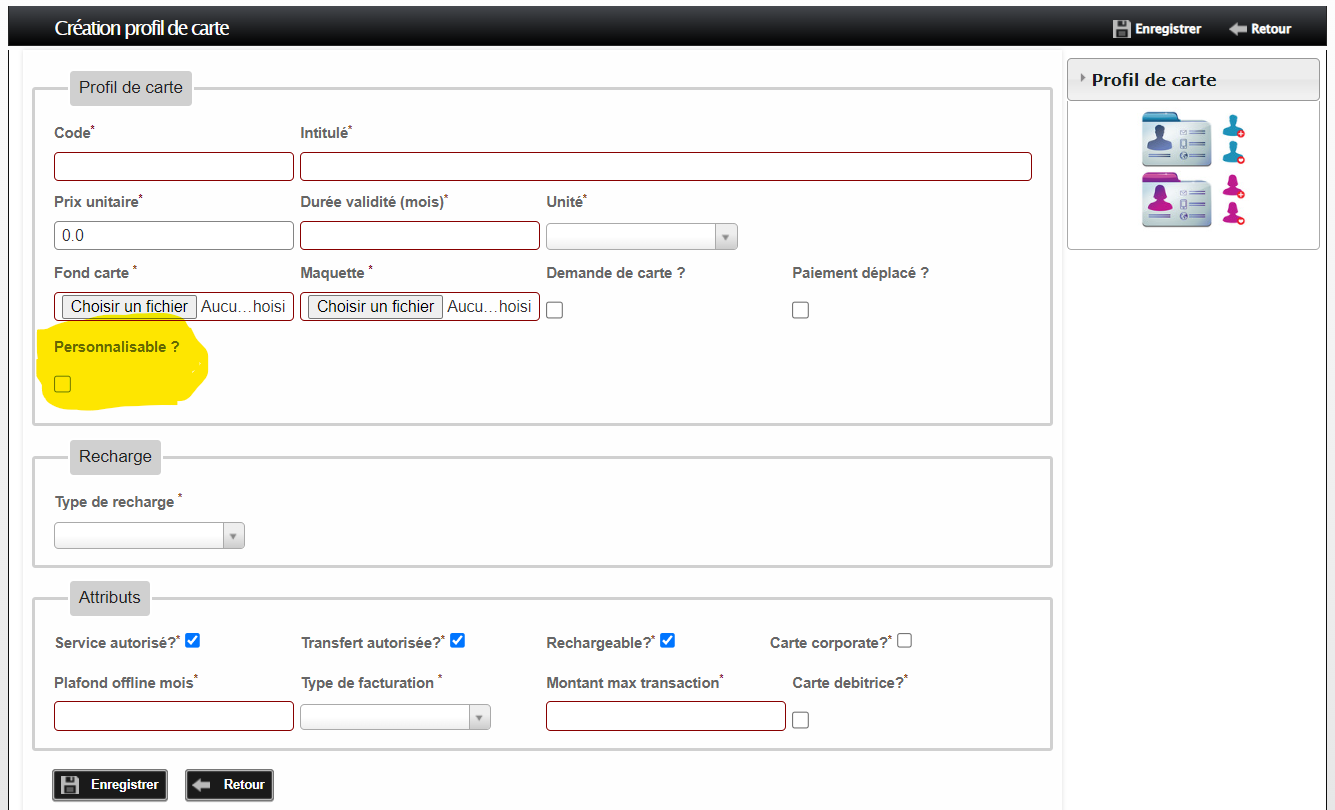The height and width of the screenshot is (810, 1335).
Task: Click the Intitulé text field
Action: (x=665, y=166)
